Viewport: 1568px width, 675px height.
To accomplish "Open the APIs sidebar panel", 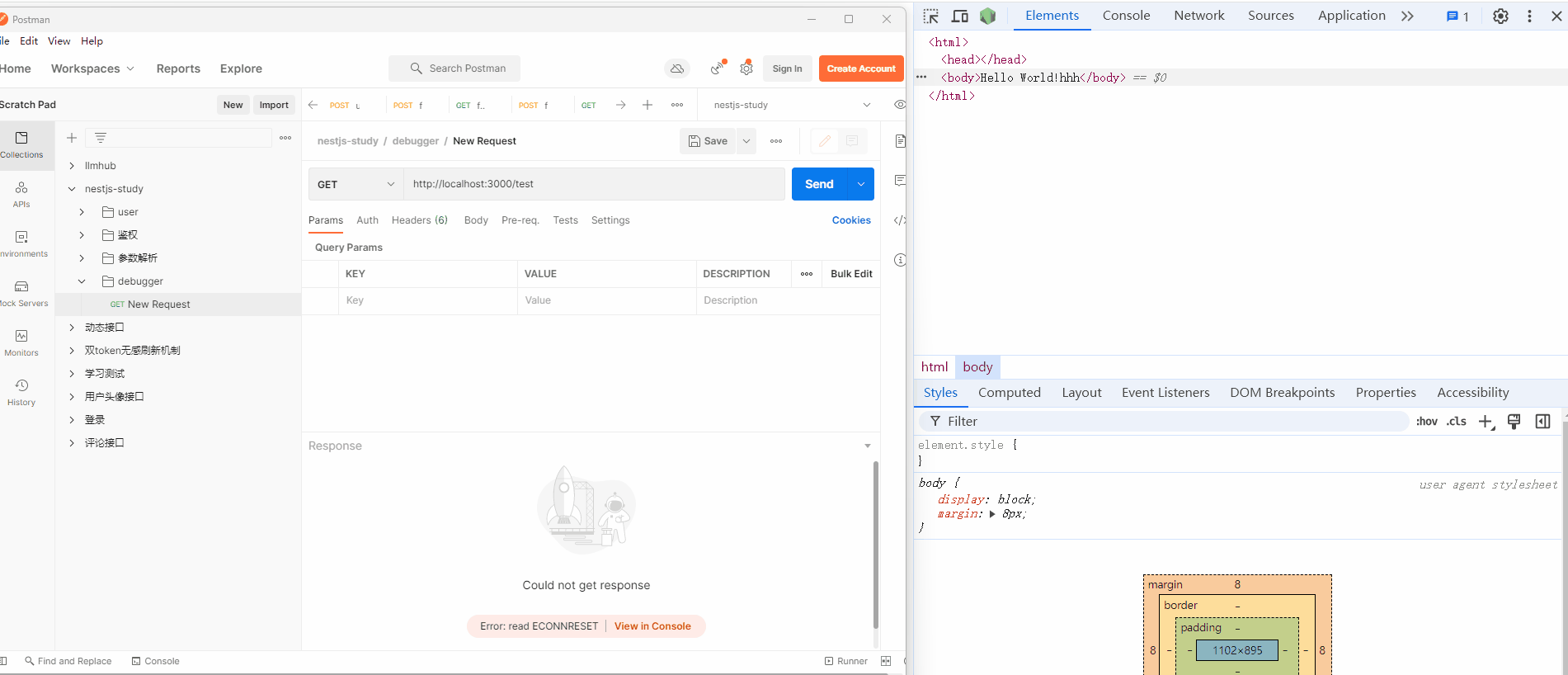I will (22, 195).
